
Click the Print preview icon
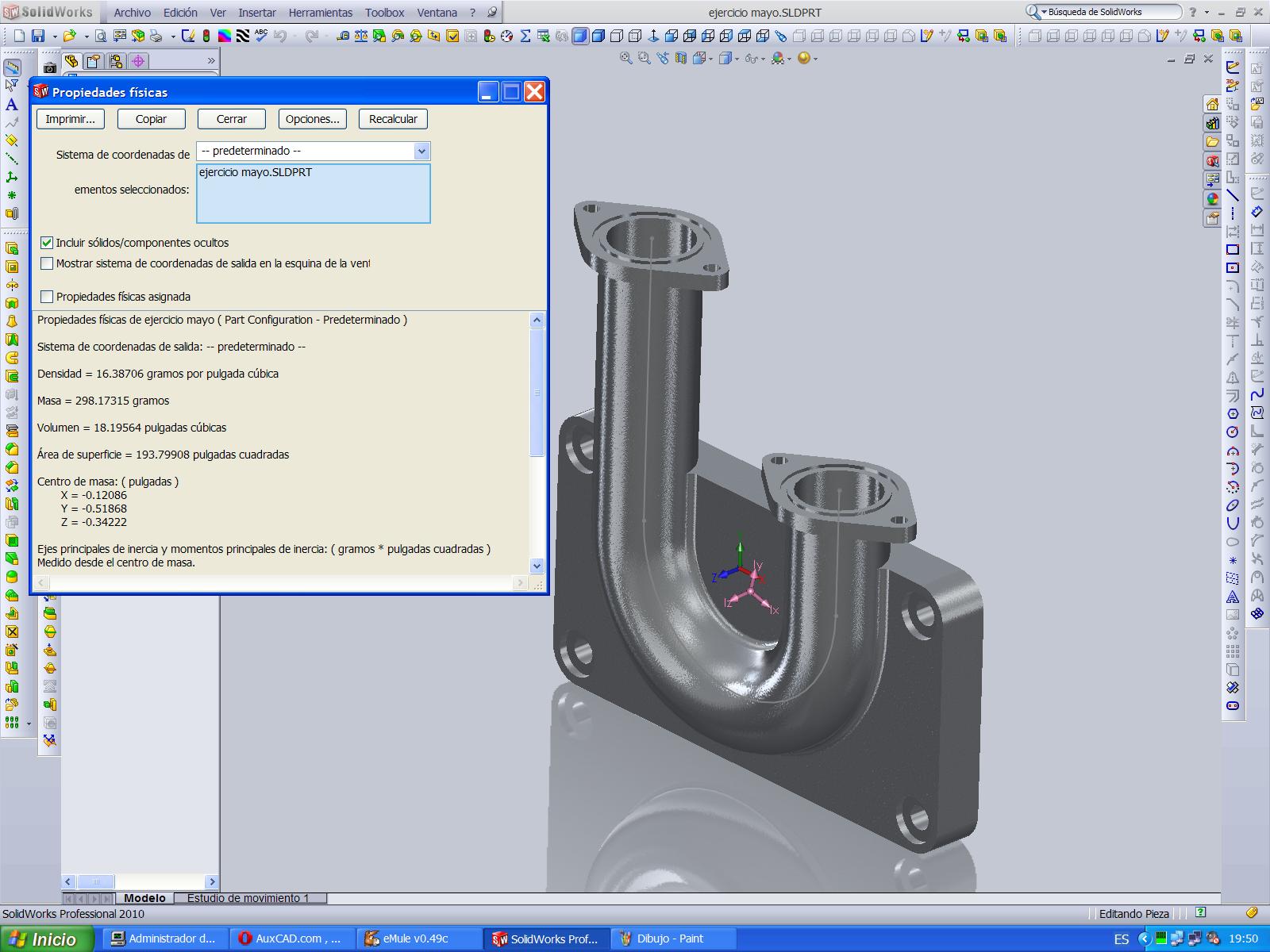pos(101,36)
